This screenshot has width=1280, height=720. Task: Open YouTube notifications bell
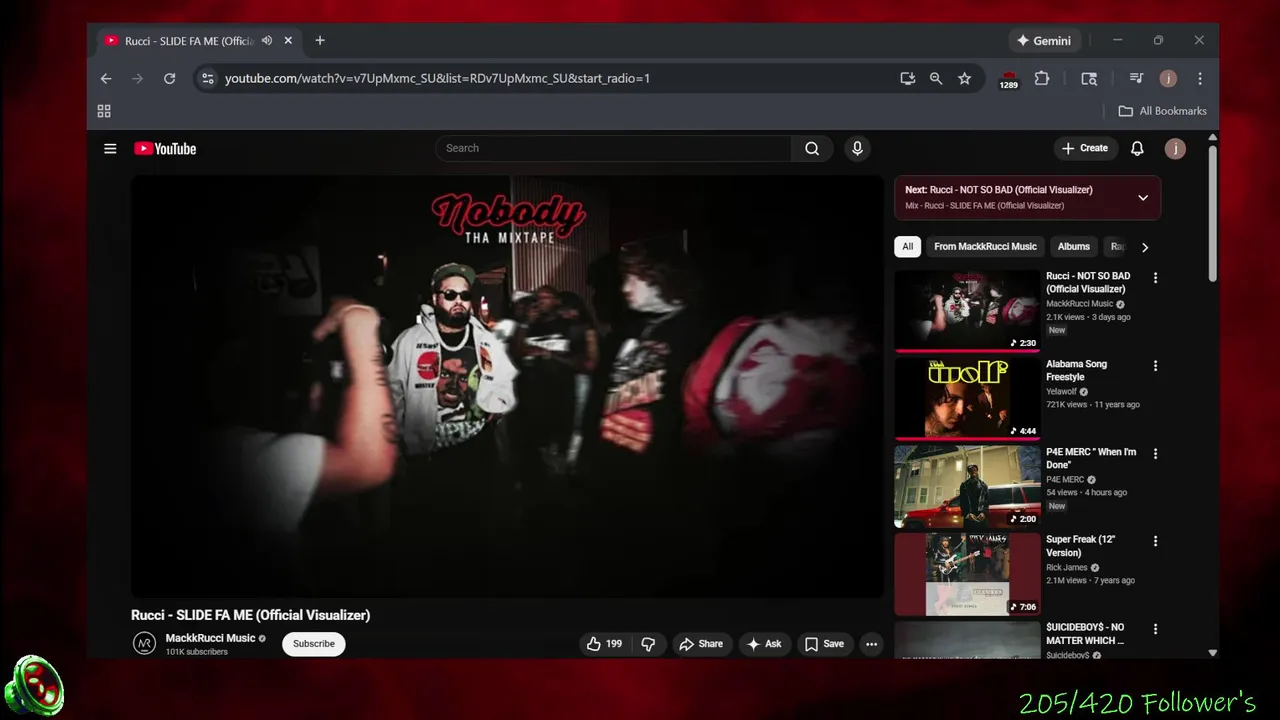point(1137,148)
